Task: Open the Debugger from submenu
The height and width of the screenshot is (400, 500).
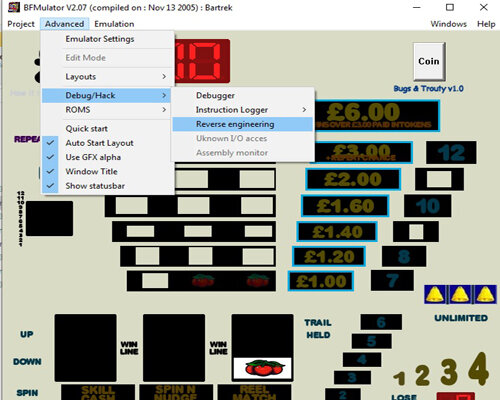Action: pos(243,96)
